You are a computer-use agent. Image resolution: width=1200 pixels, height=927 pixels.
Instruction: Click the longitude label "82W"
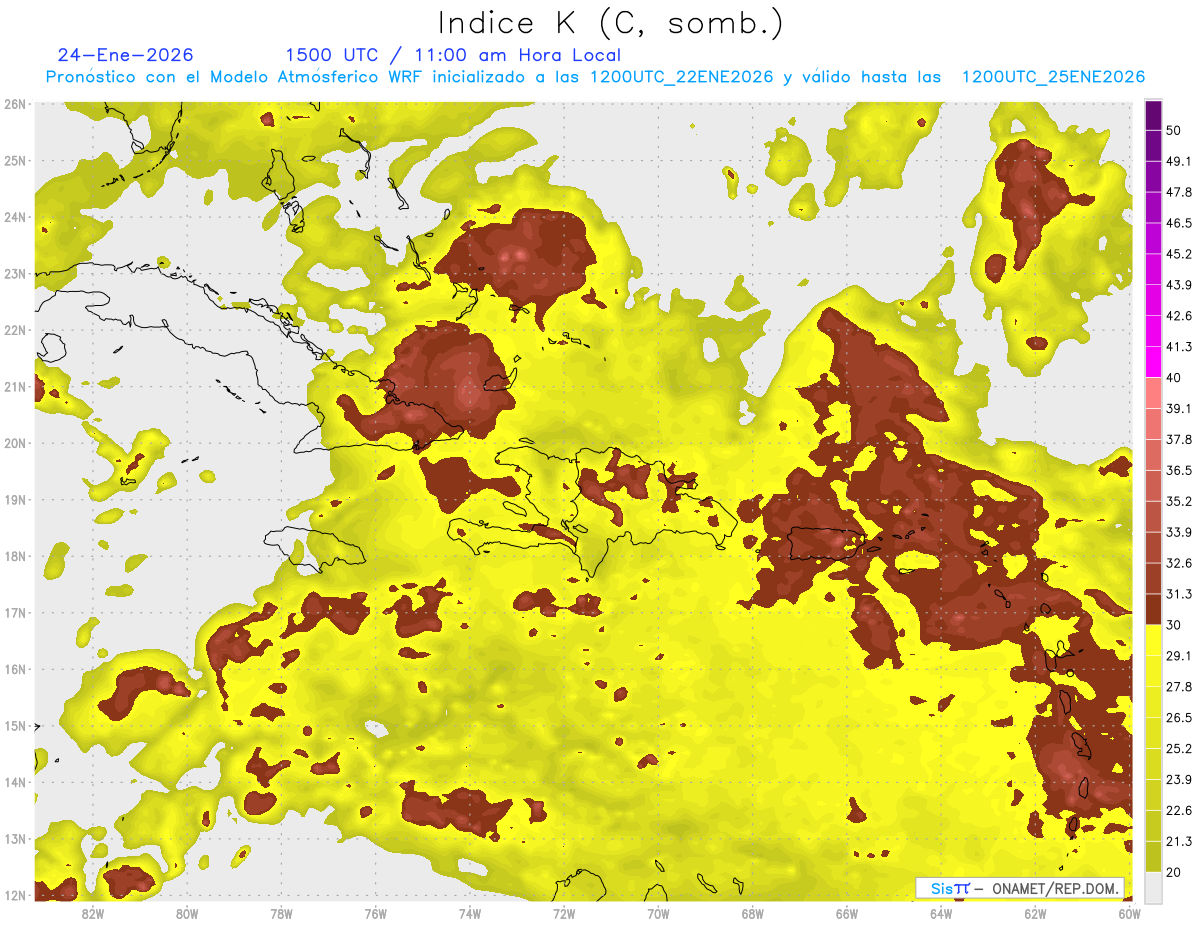point(92,914)
